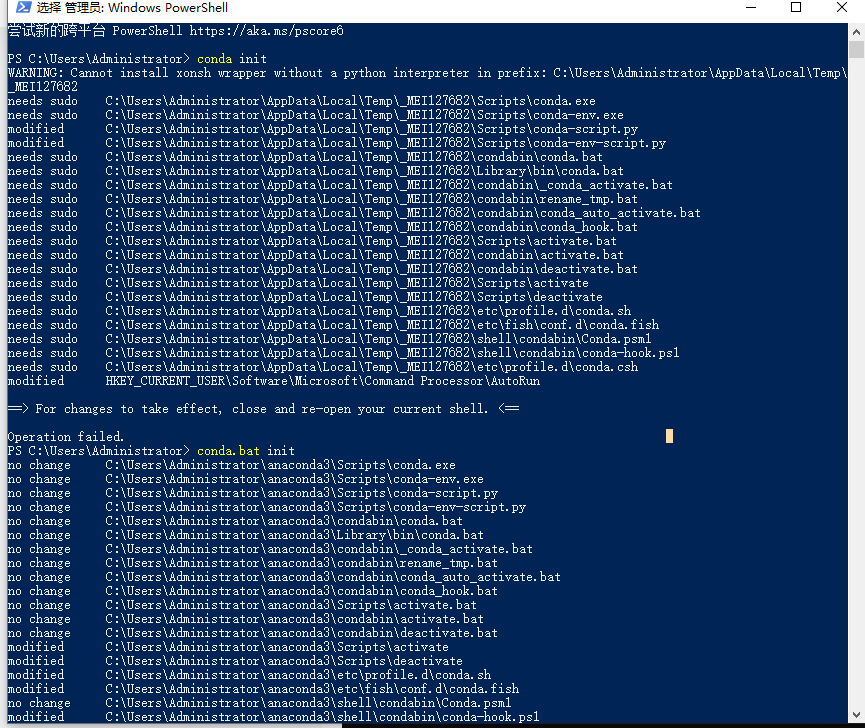Click the scroll-up arrow on the scrollbar
The image size is (865, 728).
858,34
